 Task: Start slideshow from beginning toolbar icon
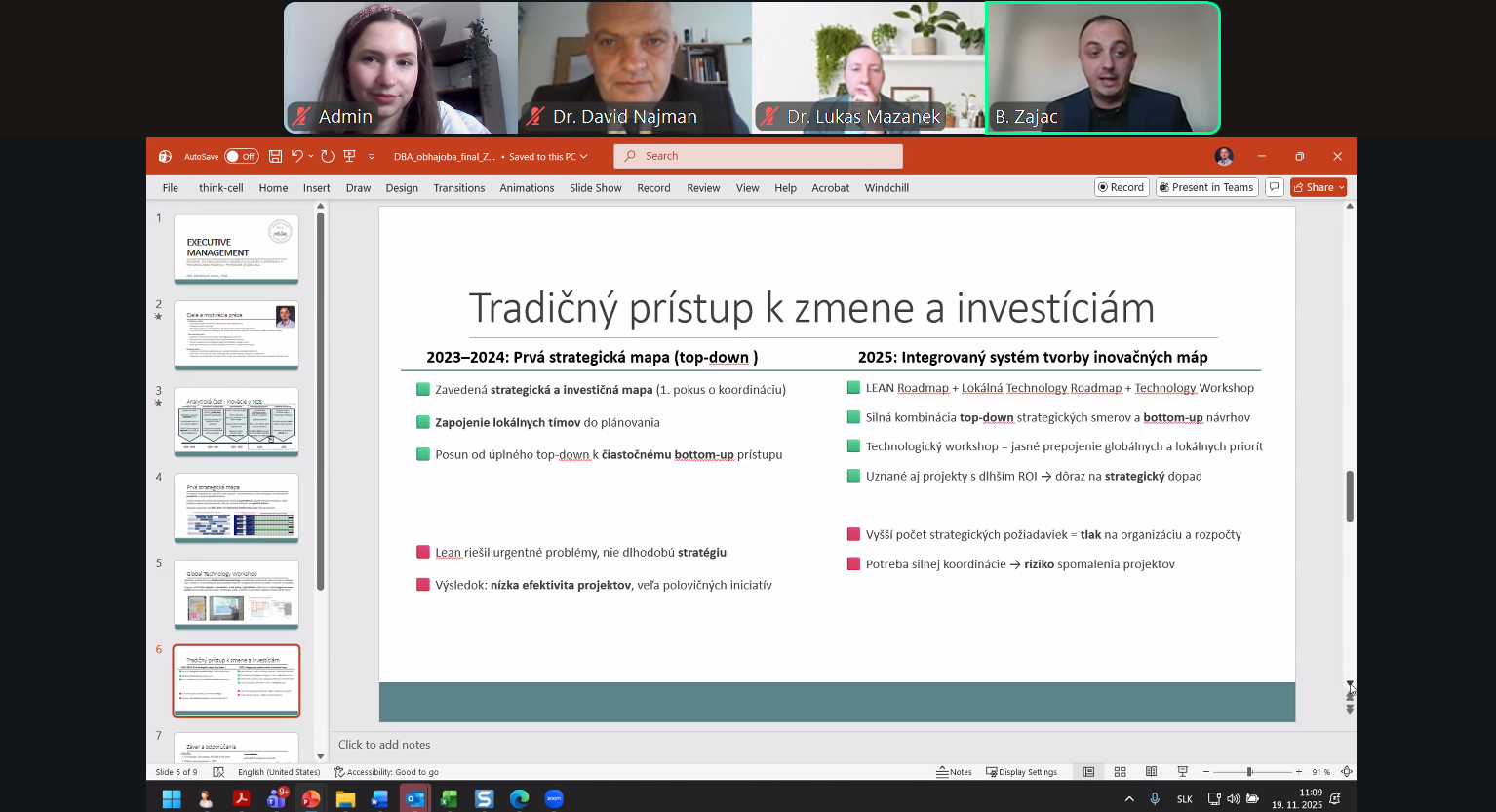[349, 156]
